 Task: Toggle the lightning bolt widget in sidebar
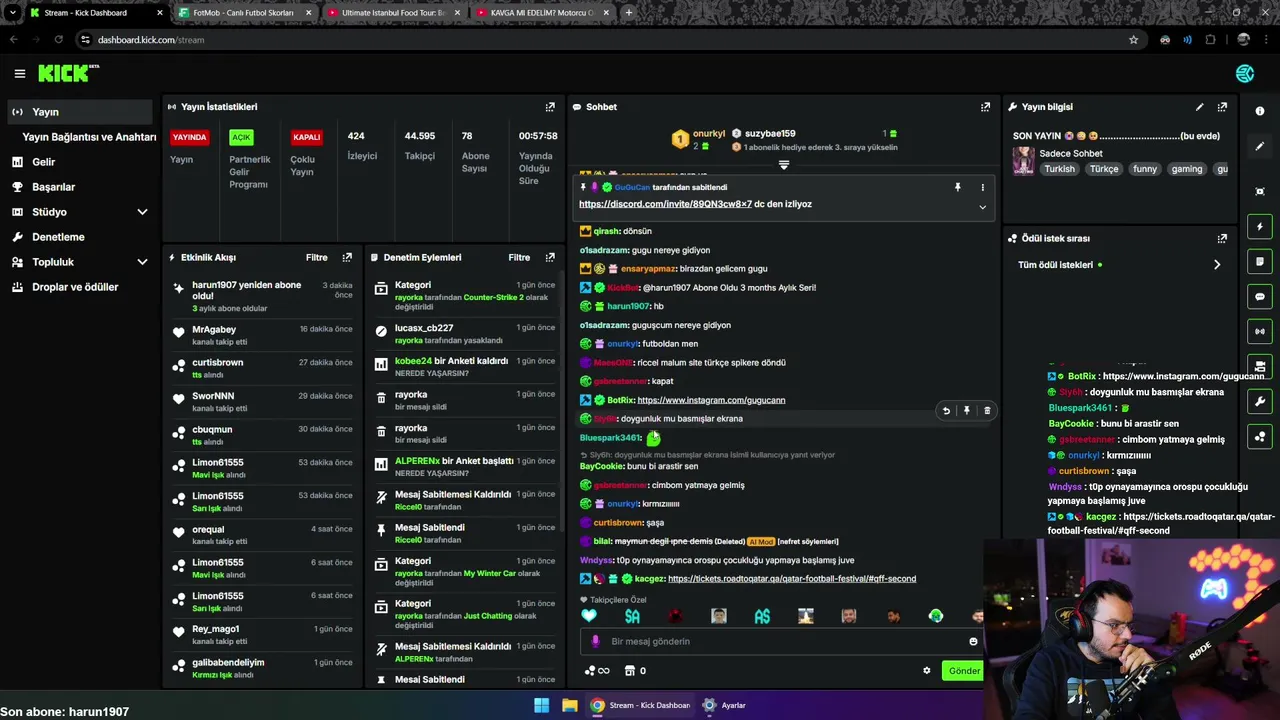1260,227
